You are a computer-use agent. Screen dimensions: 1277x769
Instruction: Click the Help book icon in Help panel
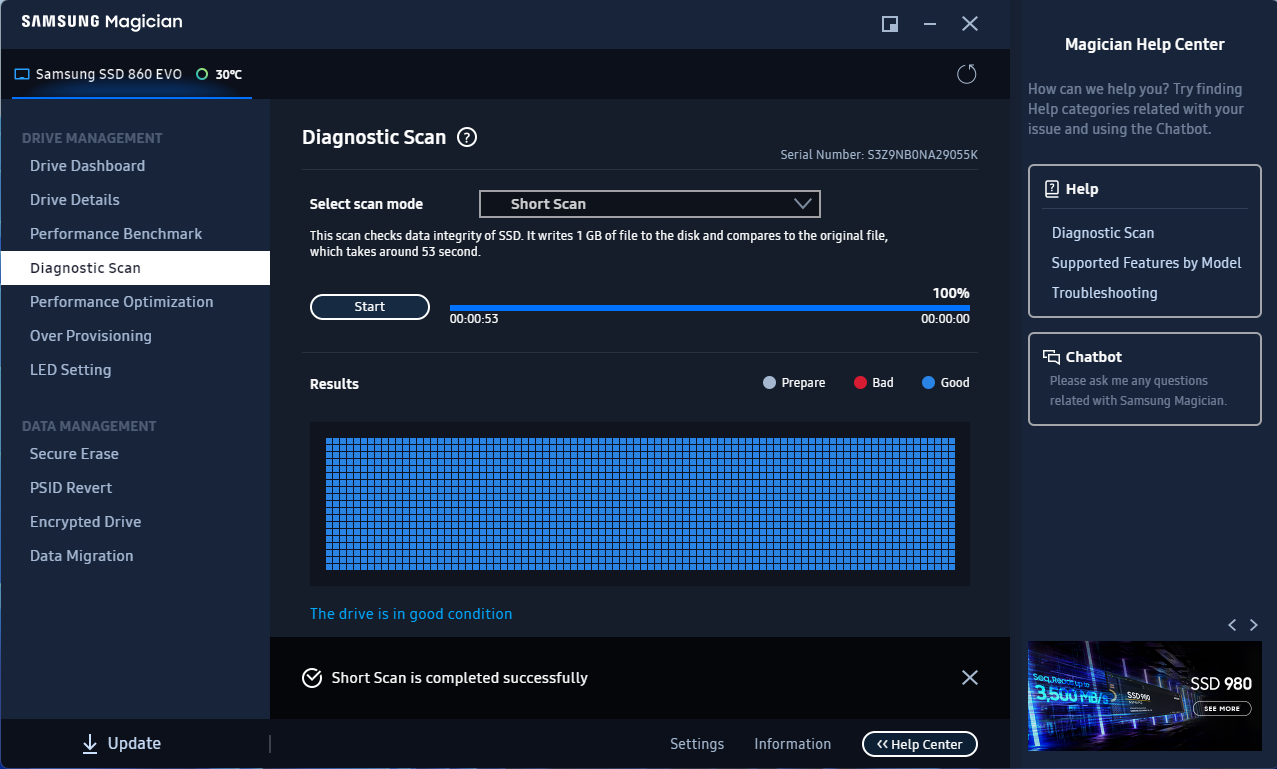coord(1051,189)
